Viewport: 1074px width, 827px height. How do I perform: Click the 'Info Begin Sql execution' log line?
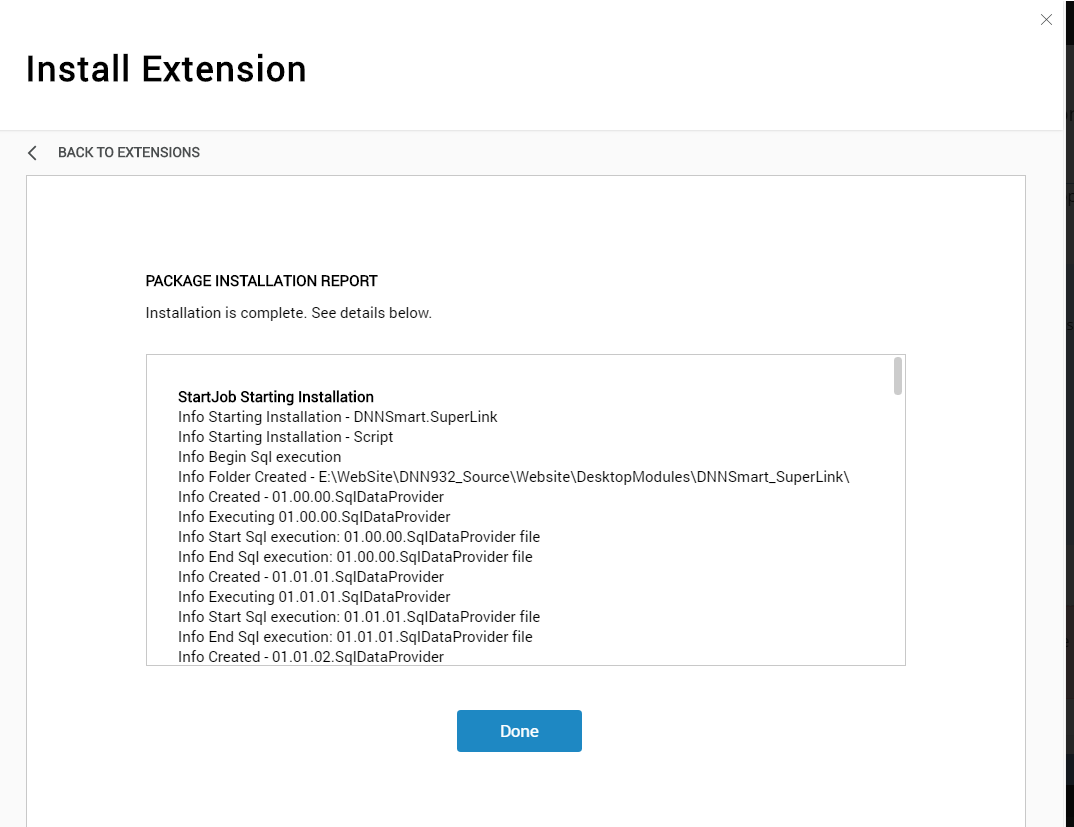click(260, 457)
